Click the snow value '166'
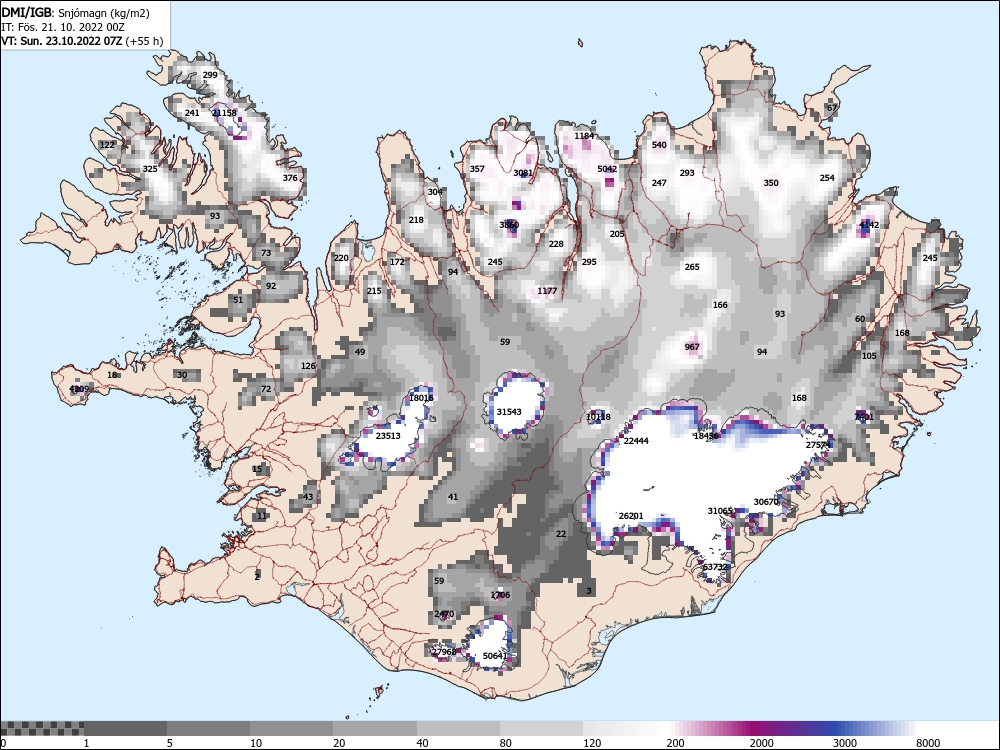The height and width of the screenshot is (750, 1000). coord(720,305)
